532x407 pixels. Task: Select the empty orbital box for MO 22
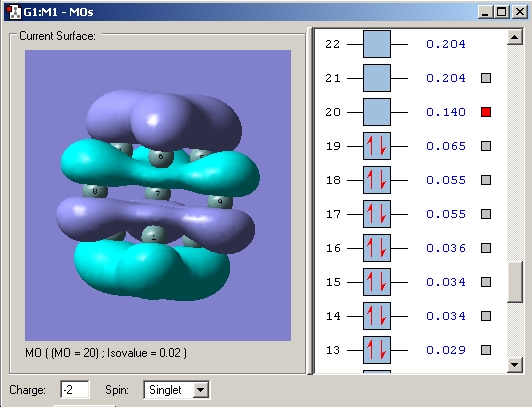click(x=377, y=44)
